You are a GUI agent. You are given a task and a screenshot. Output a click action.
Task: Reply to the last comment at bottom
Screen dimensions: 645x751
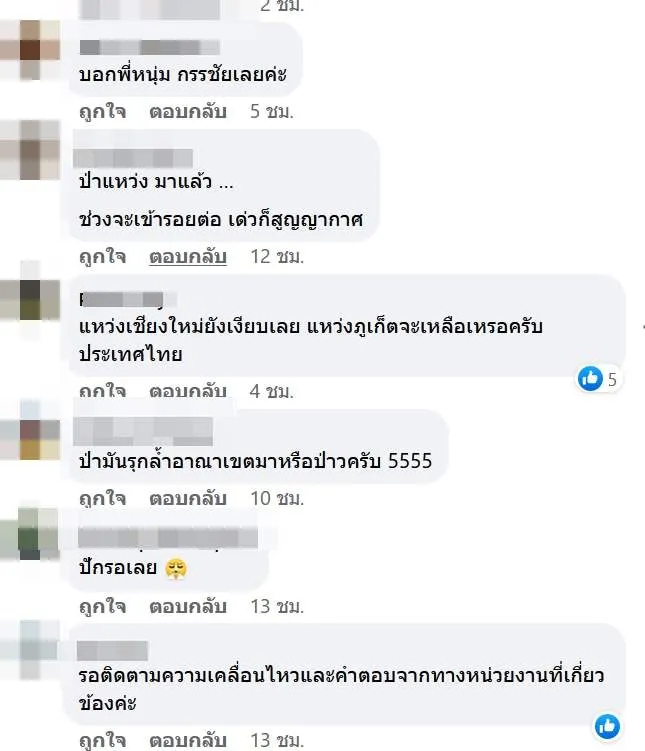[x=188, y=740]
